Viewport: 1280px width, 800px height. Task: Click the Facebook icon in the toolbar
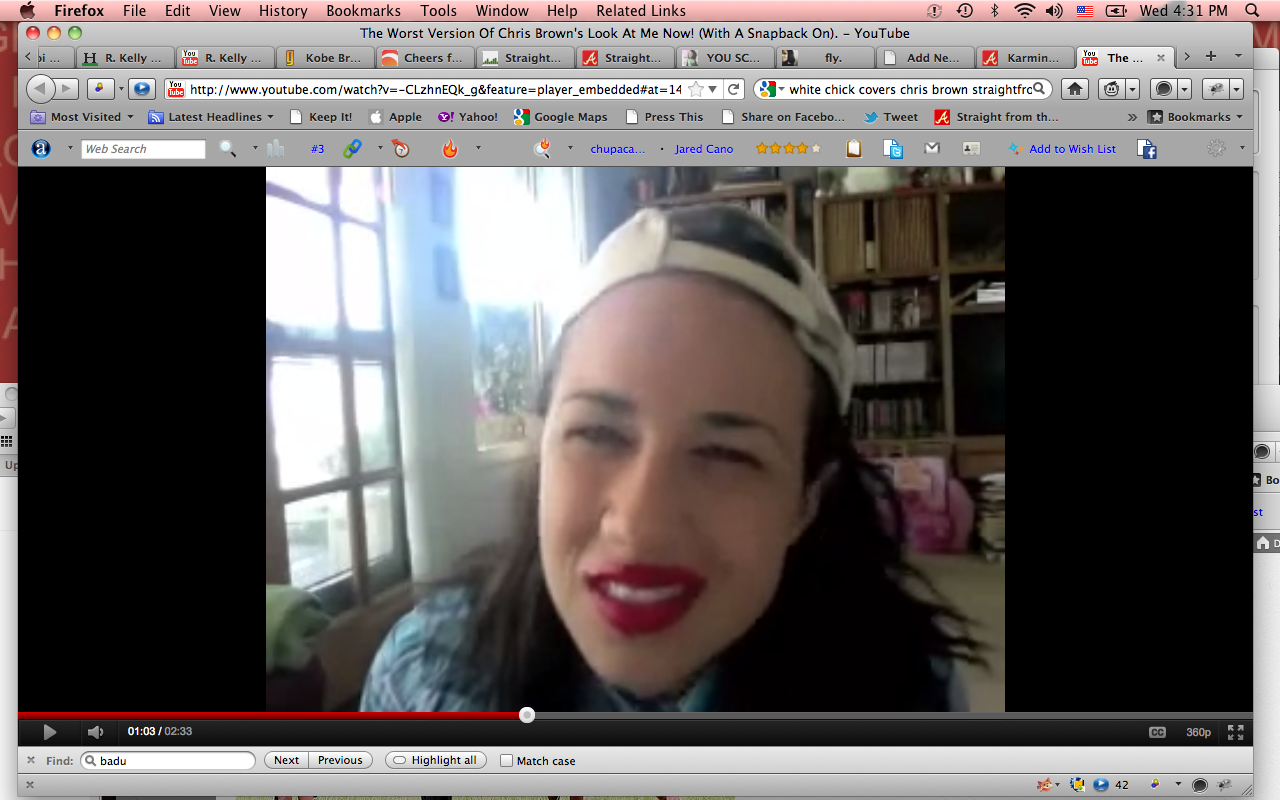(1147, 149)
